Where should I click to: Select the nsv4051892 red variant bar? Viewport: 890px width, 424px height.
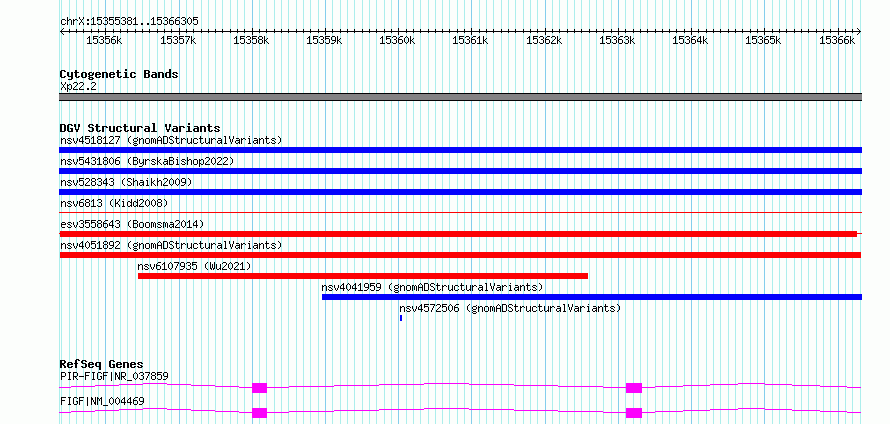click(x=460, y=255)
